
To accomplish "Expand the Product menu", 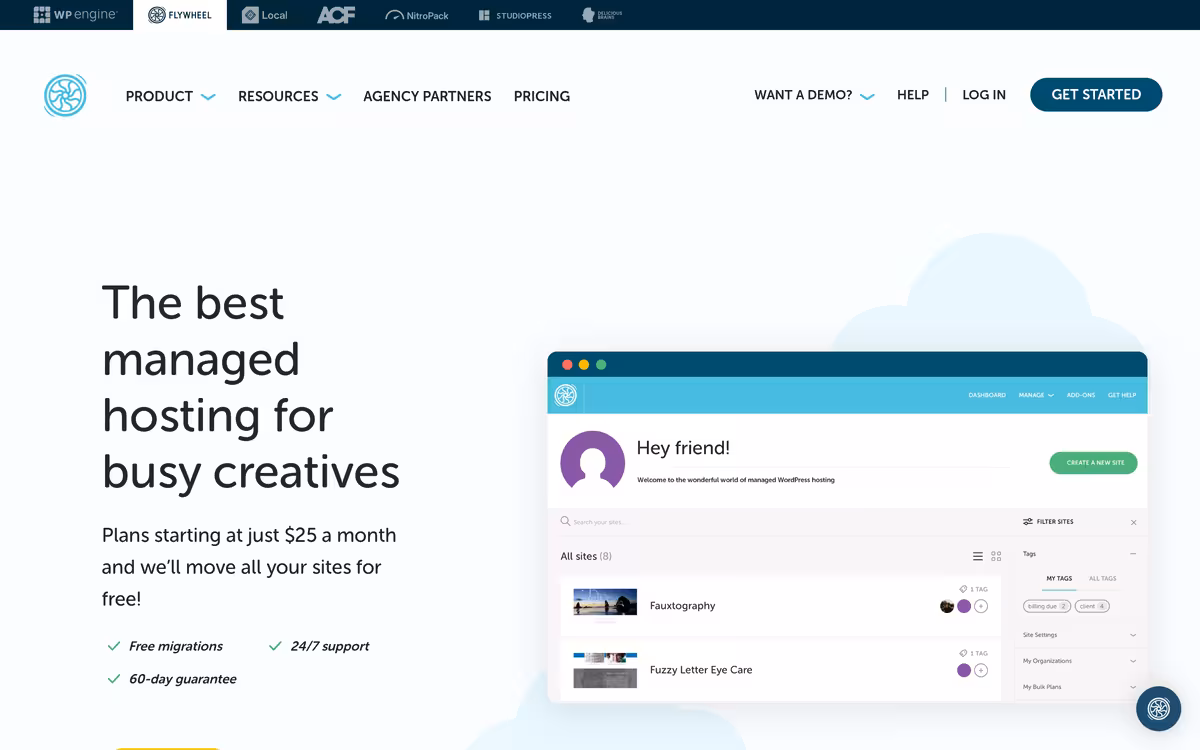I will [x=170, y=96].
